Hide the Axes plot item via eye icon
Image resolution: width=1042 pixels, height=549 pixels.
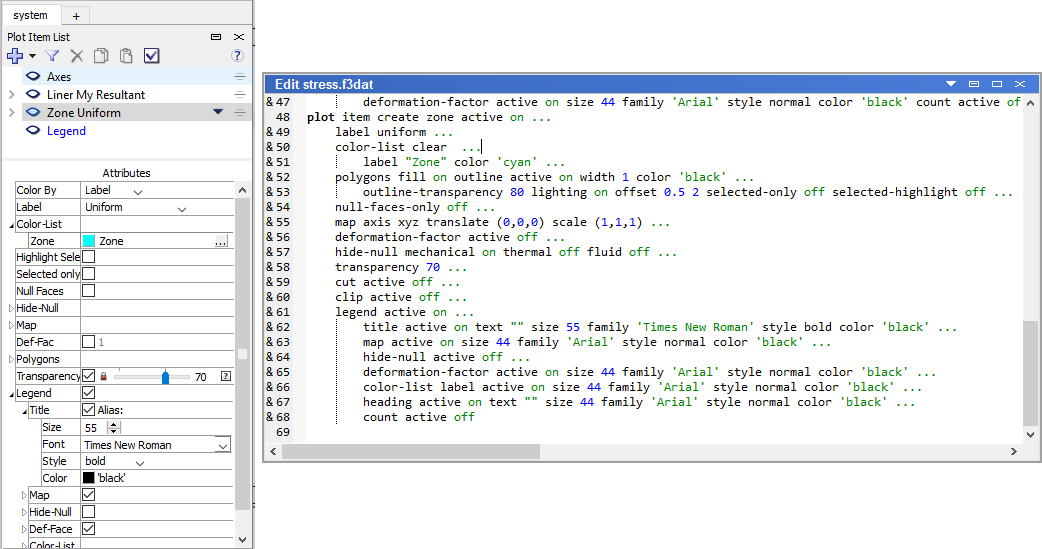coord(32,77)
